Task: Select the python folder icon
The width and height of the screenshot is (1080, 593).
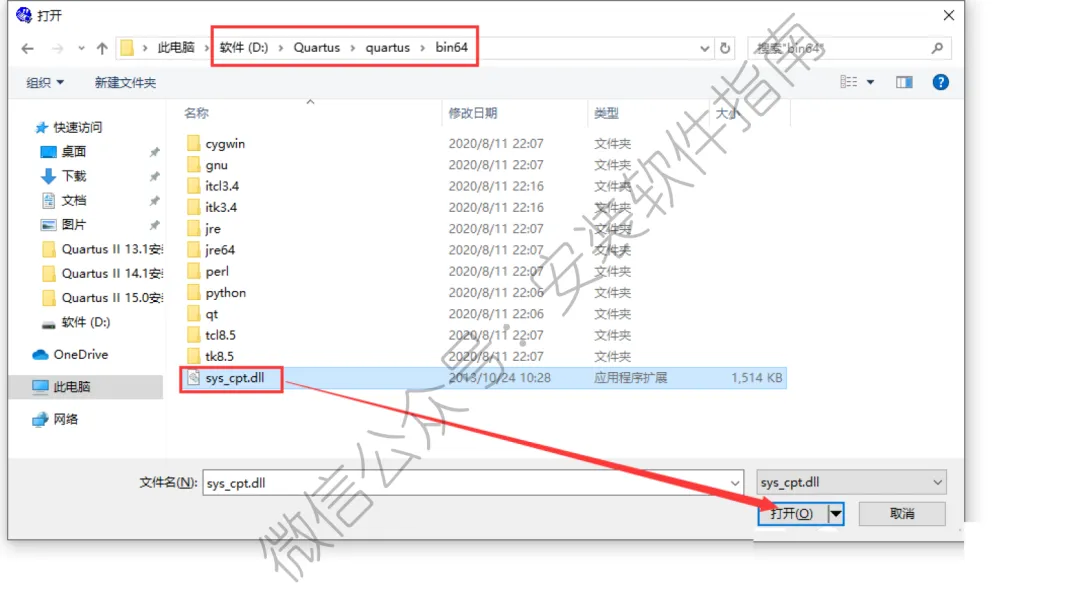Action: click(194, 293)
